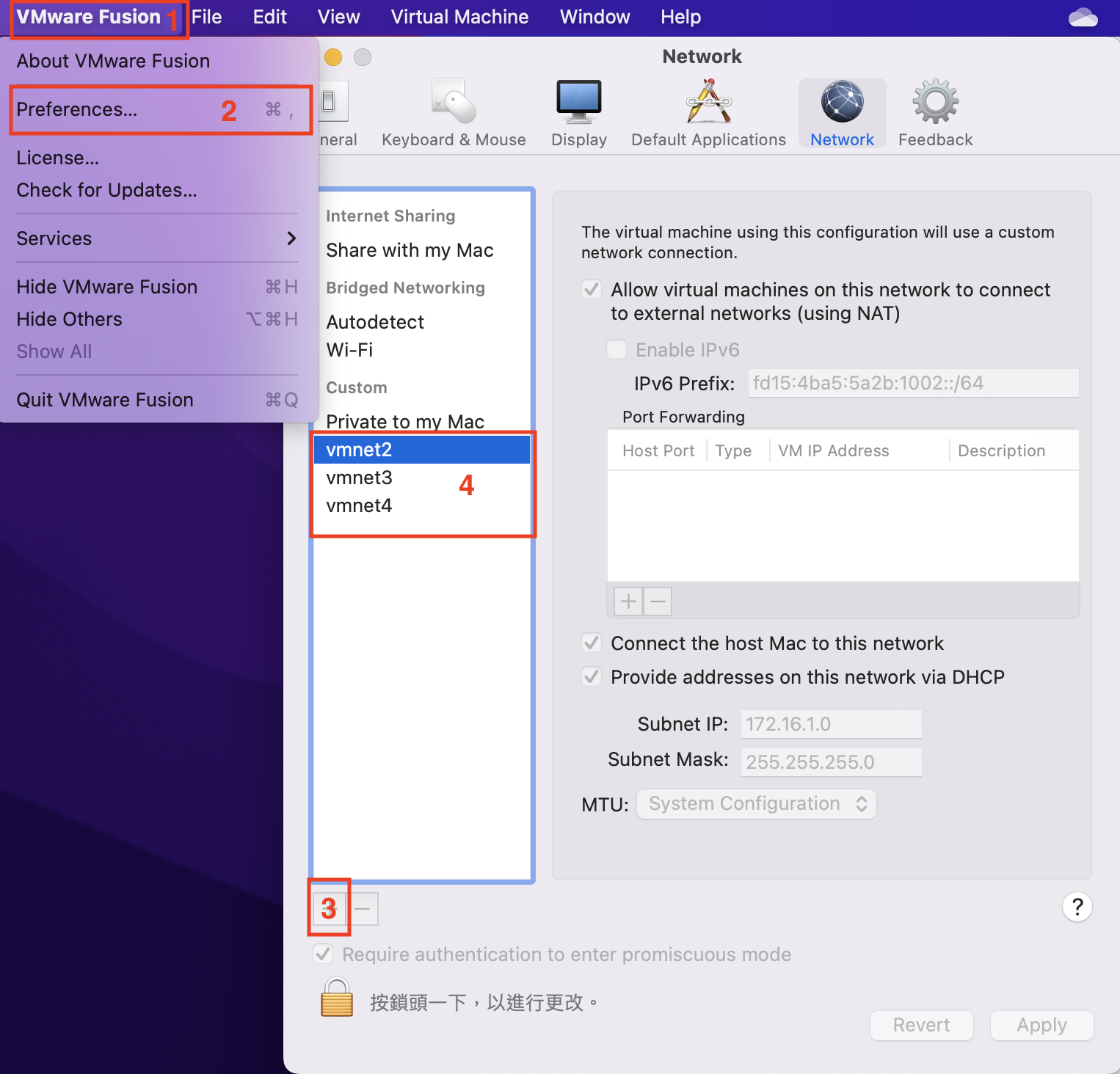
Task: Toggle Provide addresses via DHCP
Action: click(592, 676)
